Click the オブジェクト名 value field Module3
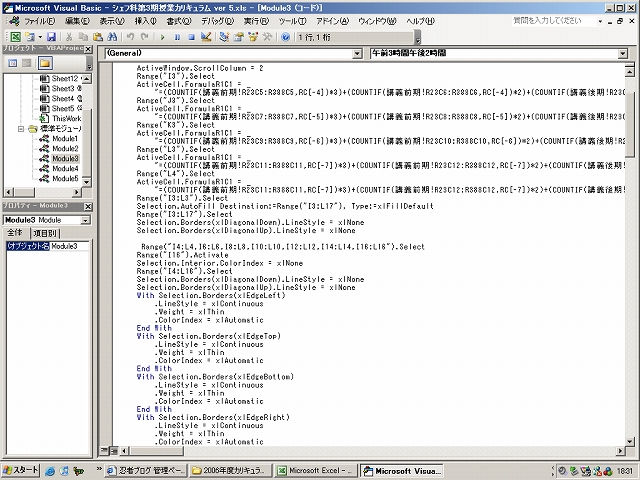 coord(69,246)
